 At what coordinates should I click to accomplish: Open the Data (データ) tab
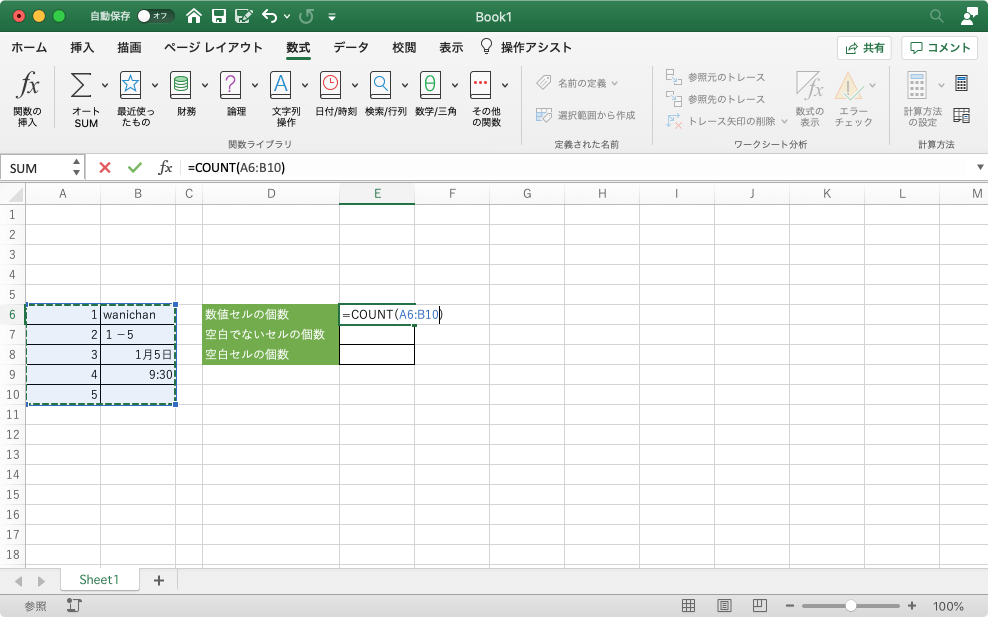click(351, 47)
